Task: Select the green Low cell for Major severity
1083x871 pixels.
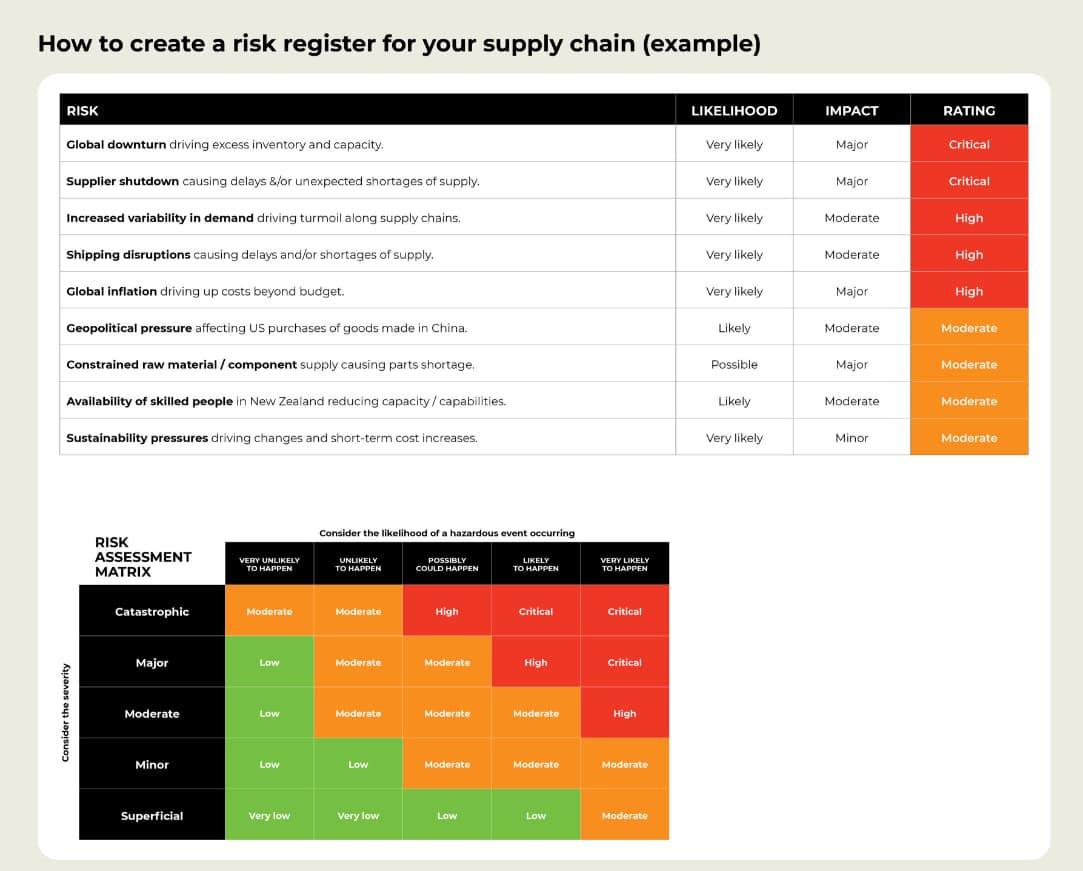Action: tap(268, 662)
